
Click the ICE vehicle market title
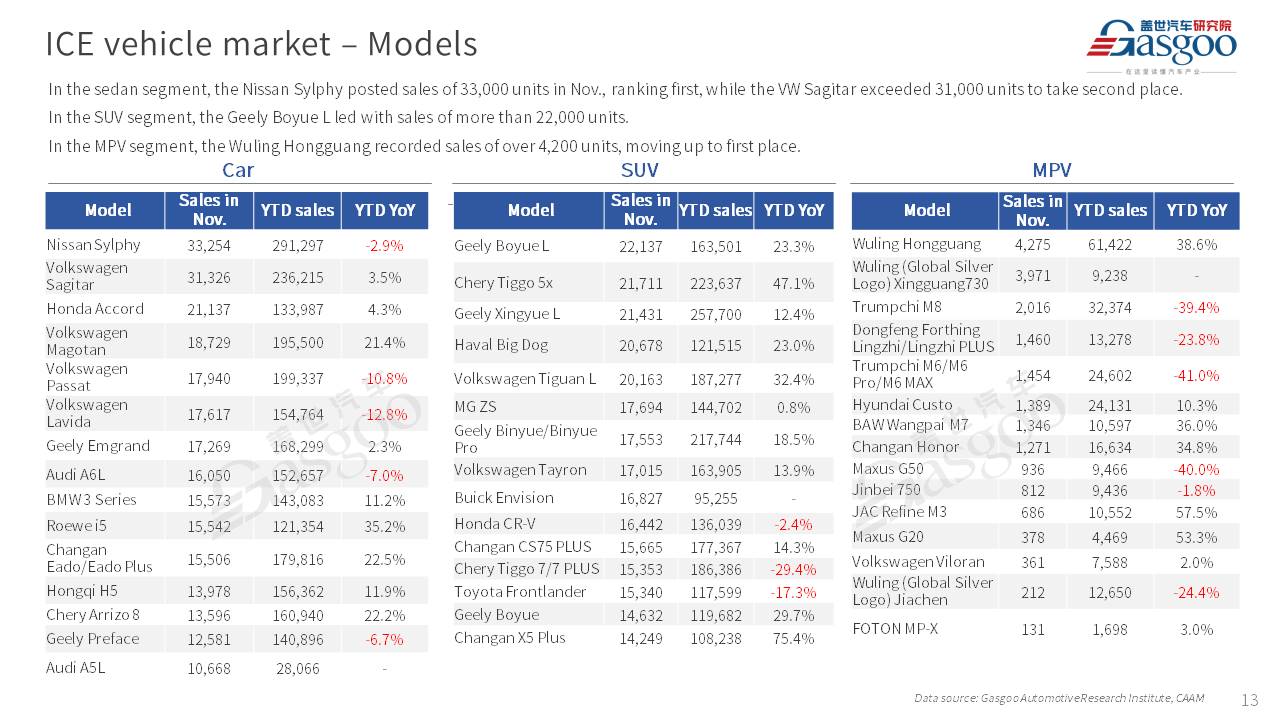click(x=261, y=44)
